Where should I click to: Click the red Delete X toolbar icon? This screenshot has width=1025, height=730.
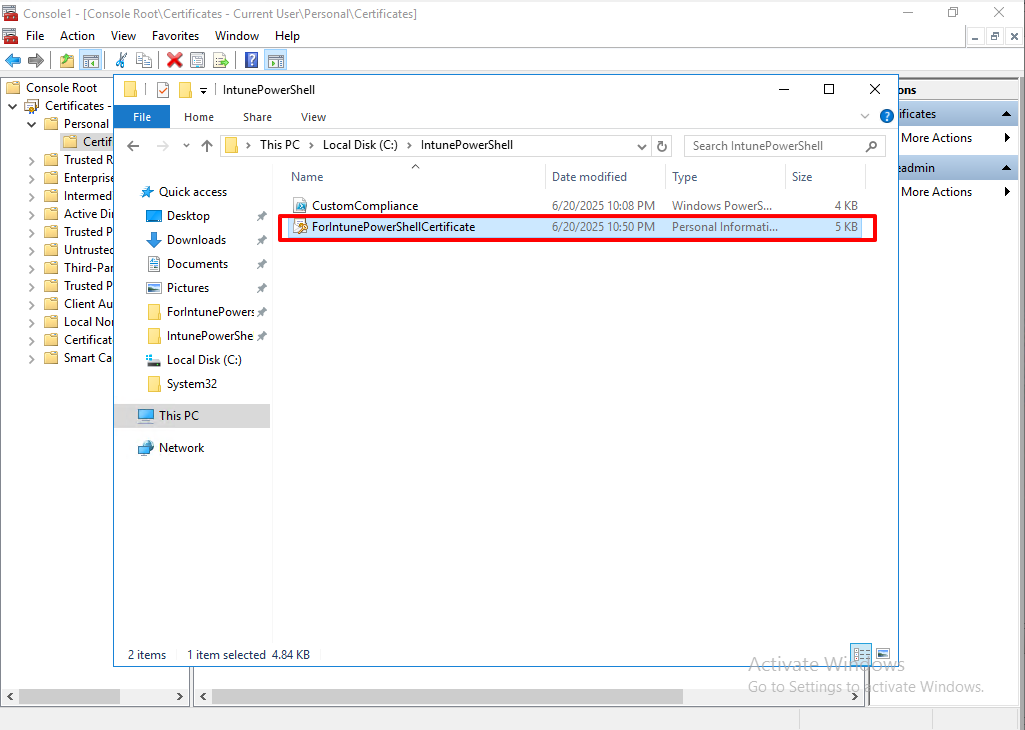175,61
